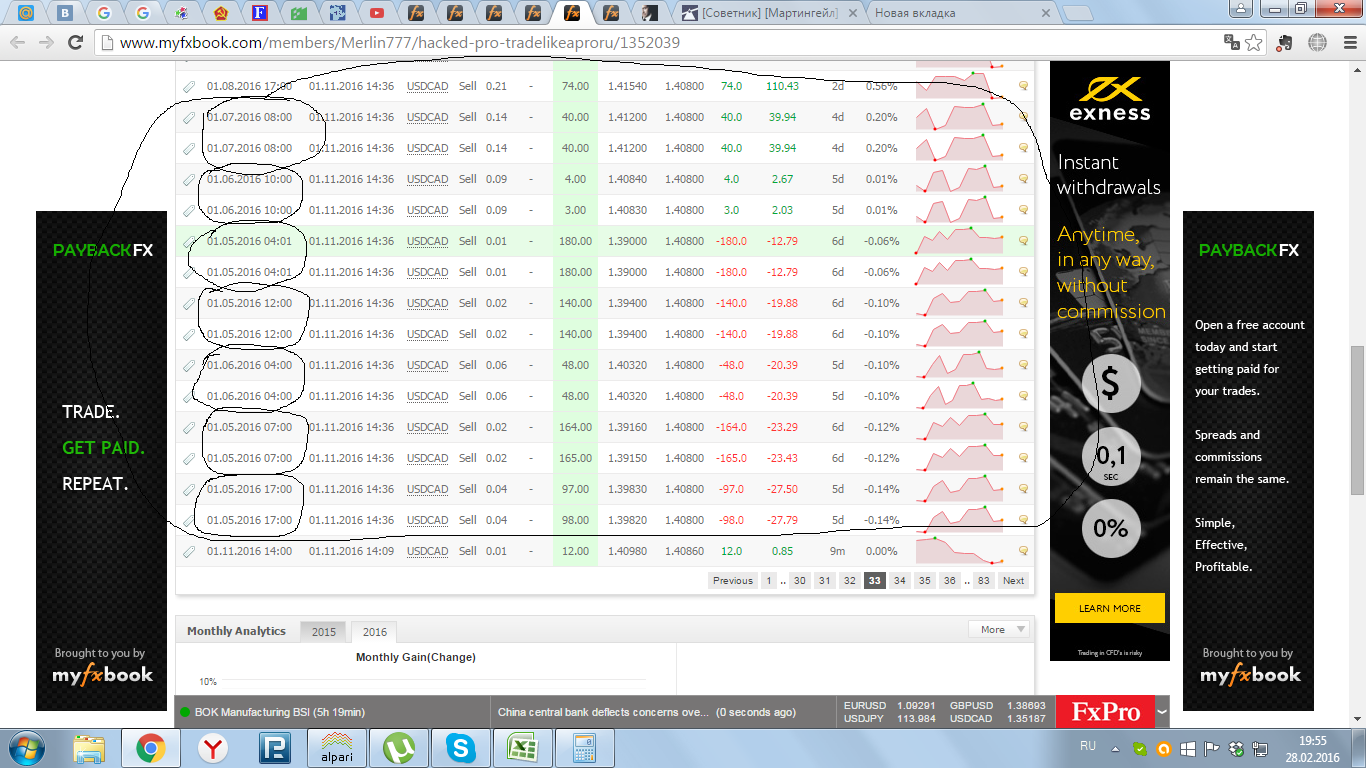Go back with the browser back arrow
This screenshot has width=1366, height=768.
pos(18,43)
